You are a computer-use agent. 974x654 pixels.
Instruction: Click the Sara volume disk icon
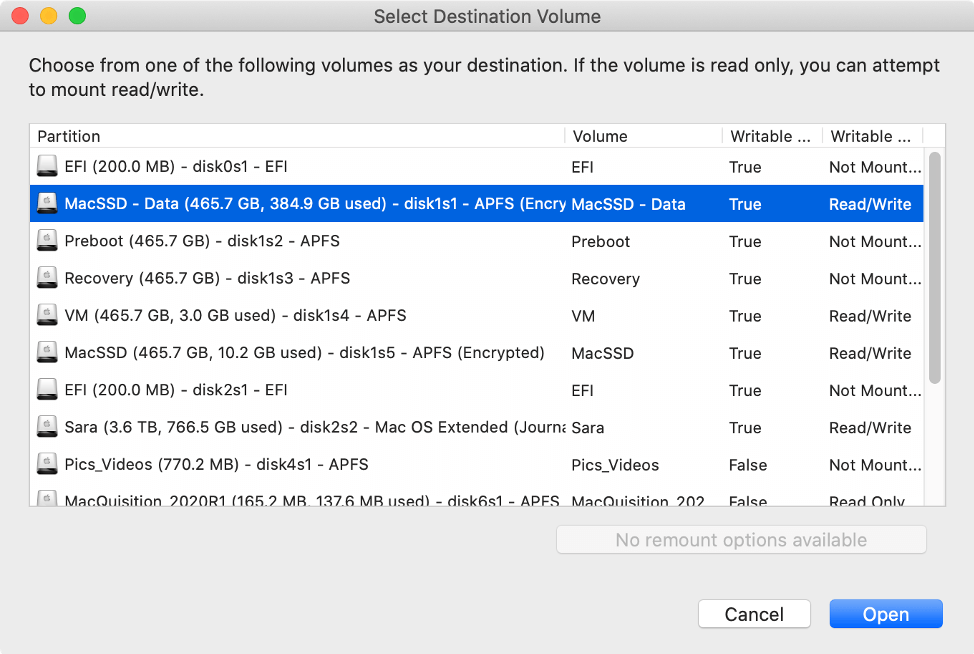pyautogui.click(x=47, y=428)
